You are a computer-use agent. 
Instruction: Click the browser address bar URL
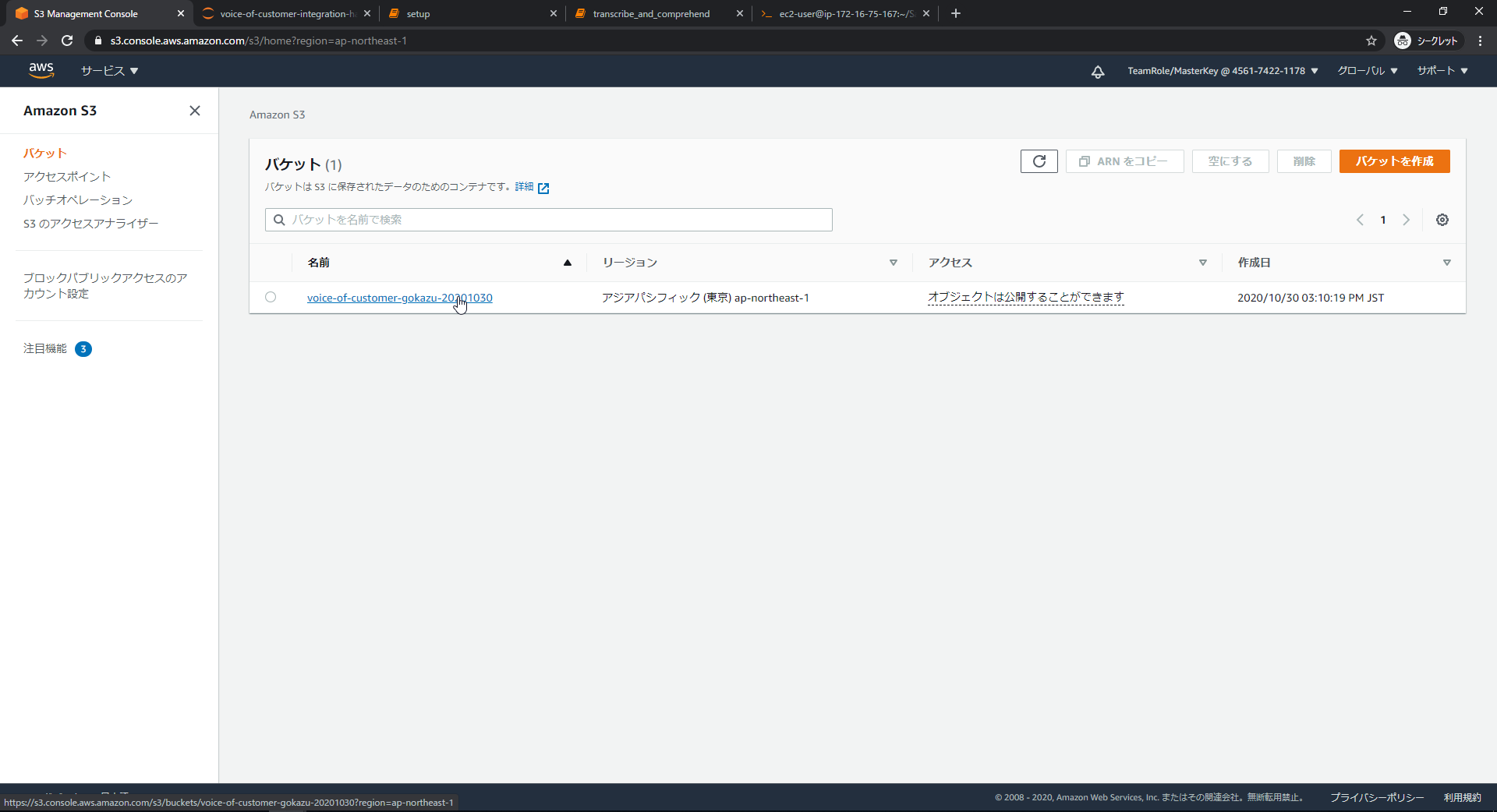tap(258, 41)
